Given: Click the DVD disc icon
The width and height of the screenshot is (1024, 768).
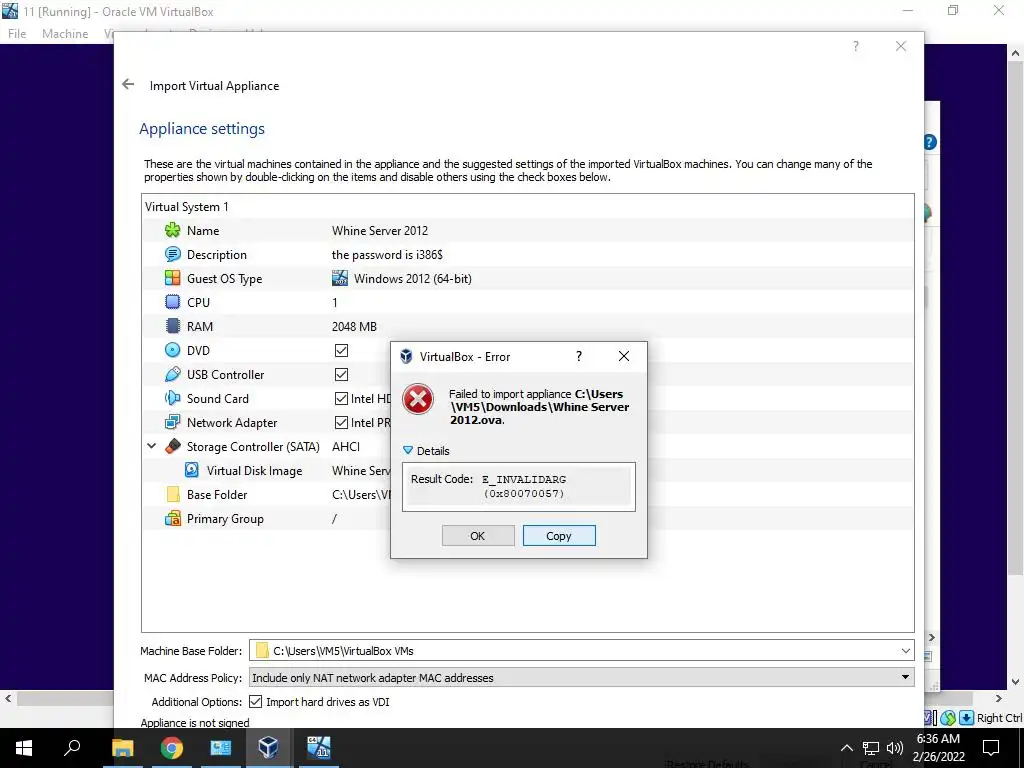Looking at the screenshot, I should (x=172, y=351).
